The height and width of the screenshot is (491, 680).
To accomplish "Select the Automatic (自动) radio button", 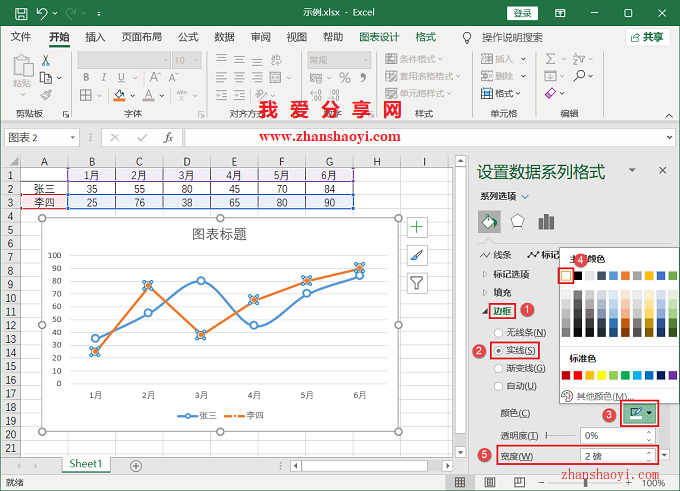I will click(x=499, y=386).
